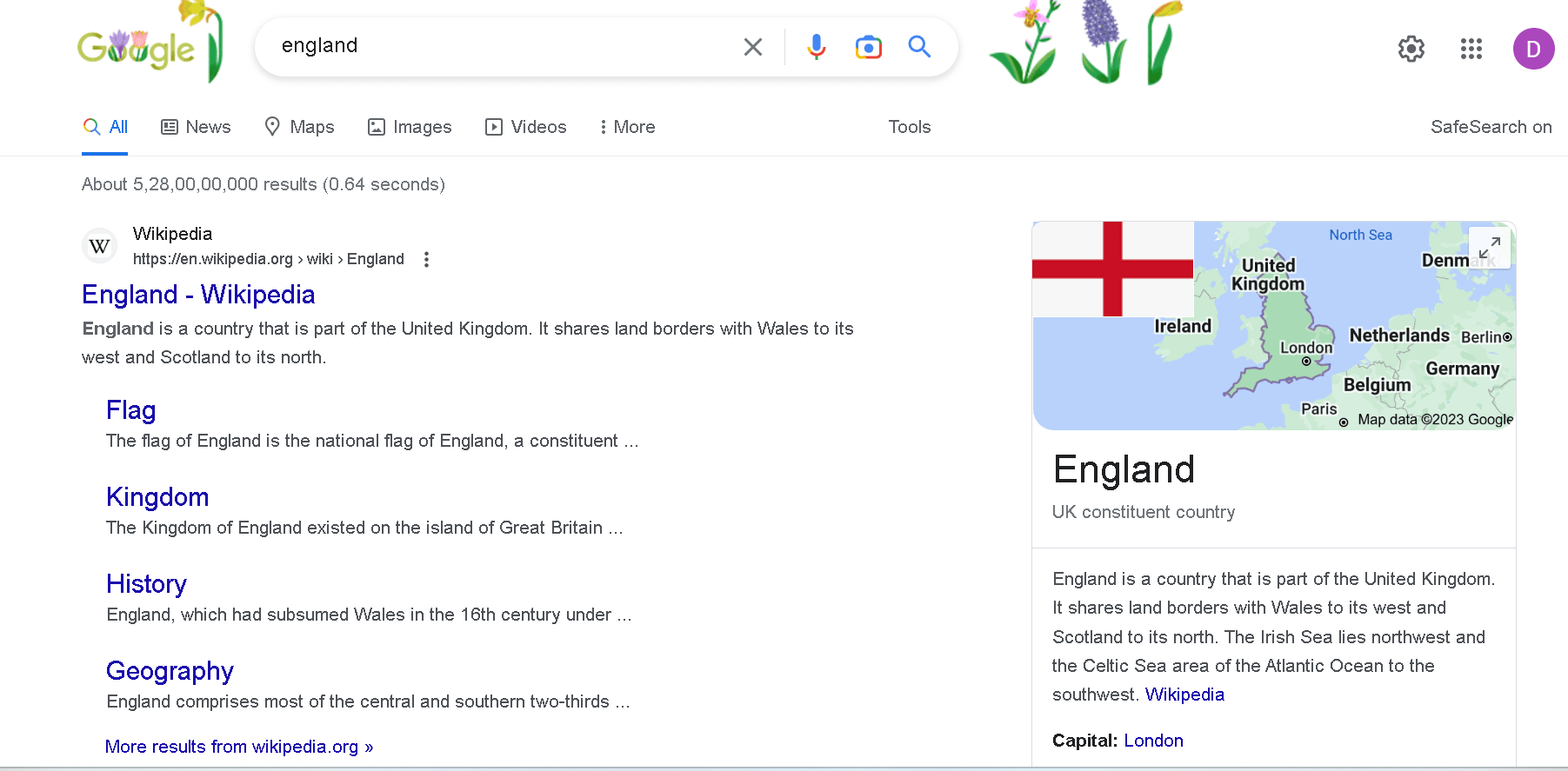This screenshot has width=1568, height=771.
Task: Click the England flag thumbnail
Action: coord(1112,269)
